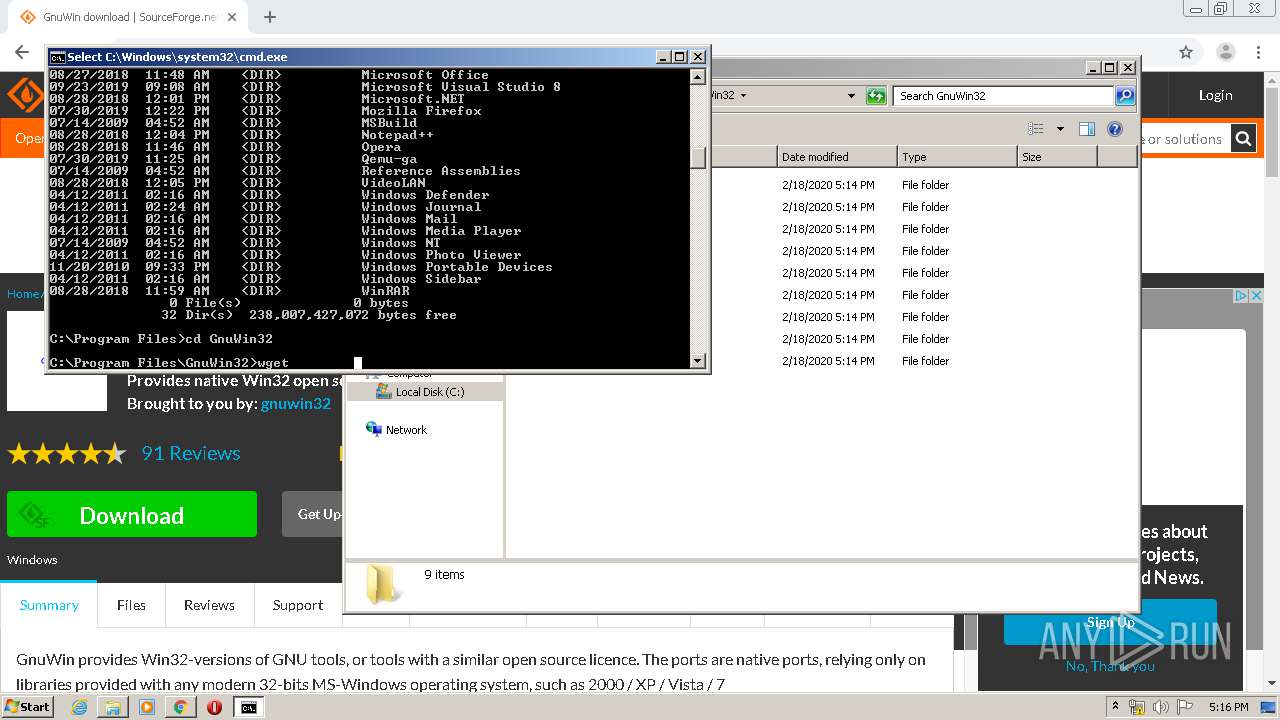Open Explorer help icon
Image resolution: width=1280 pixels, height=720 pixels.
(x=1115, y=129)
